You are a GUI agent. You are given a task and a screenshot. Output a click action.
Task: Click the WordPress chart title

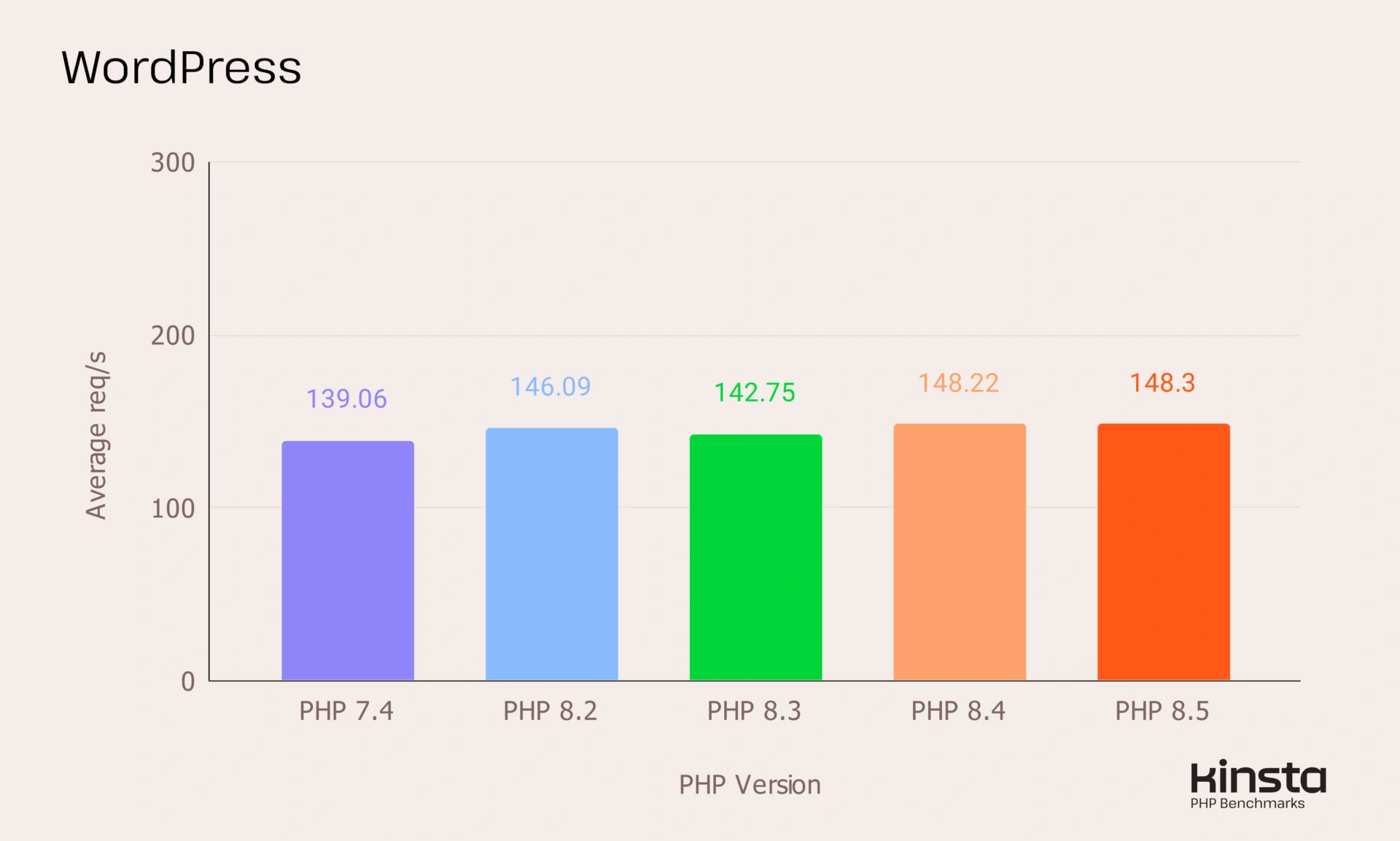(x=182, y=68)
